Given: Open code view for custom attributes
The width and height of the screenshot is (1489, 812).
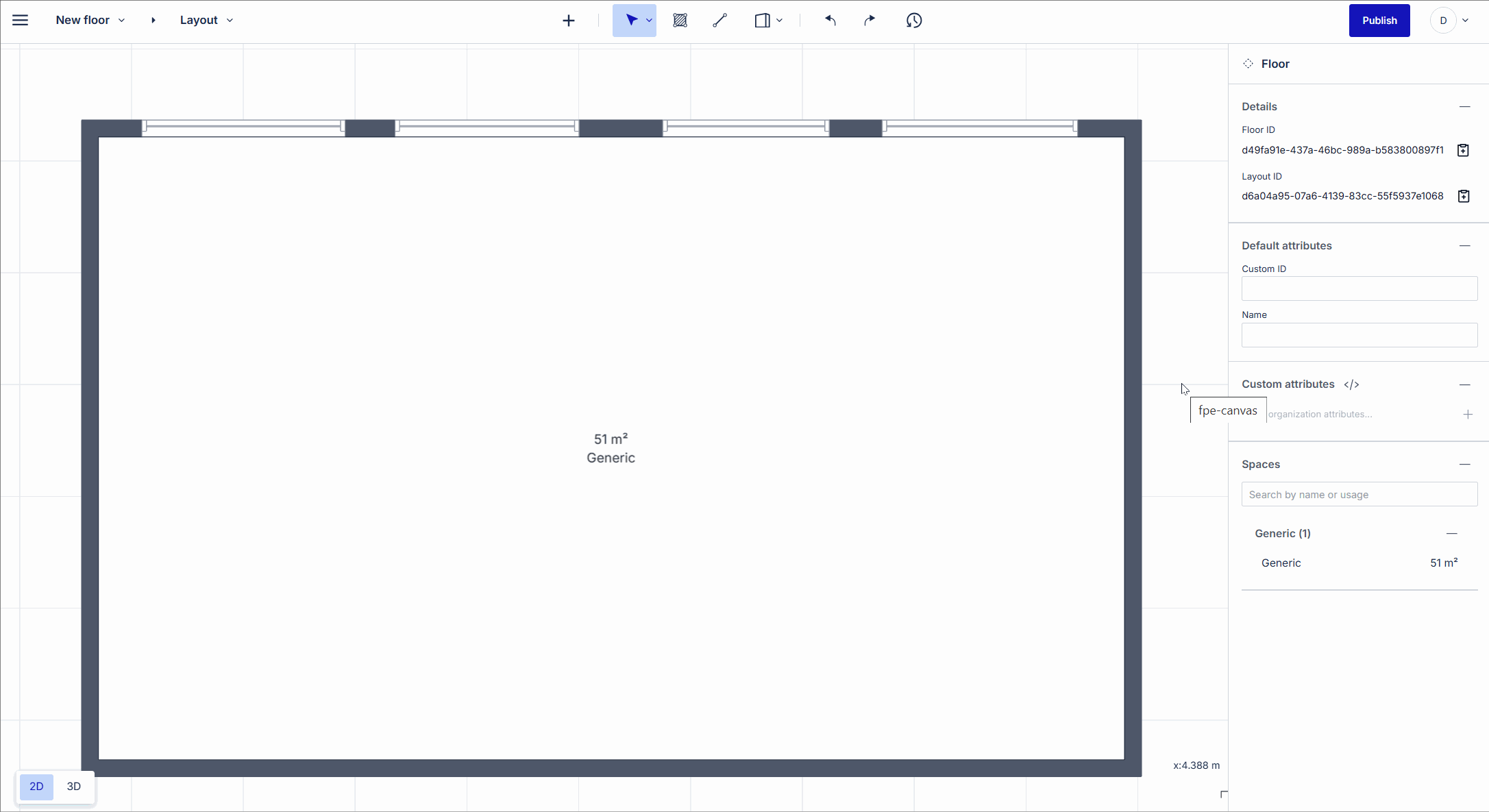Looking at the screenshot, I should coord(1351,384).
